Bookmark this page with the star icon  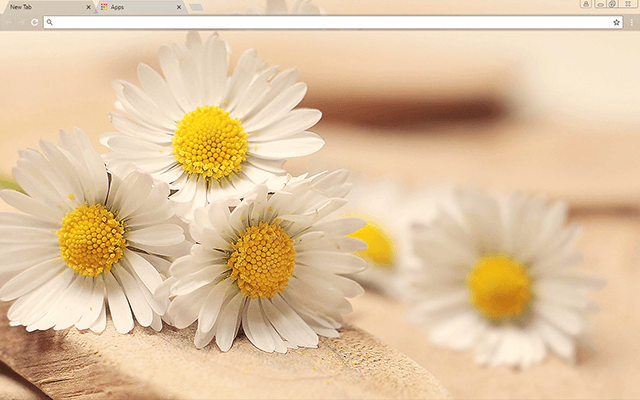(x=616, y=22)
